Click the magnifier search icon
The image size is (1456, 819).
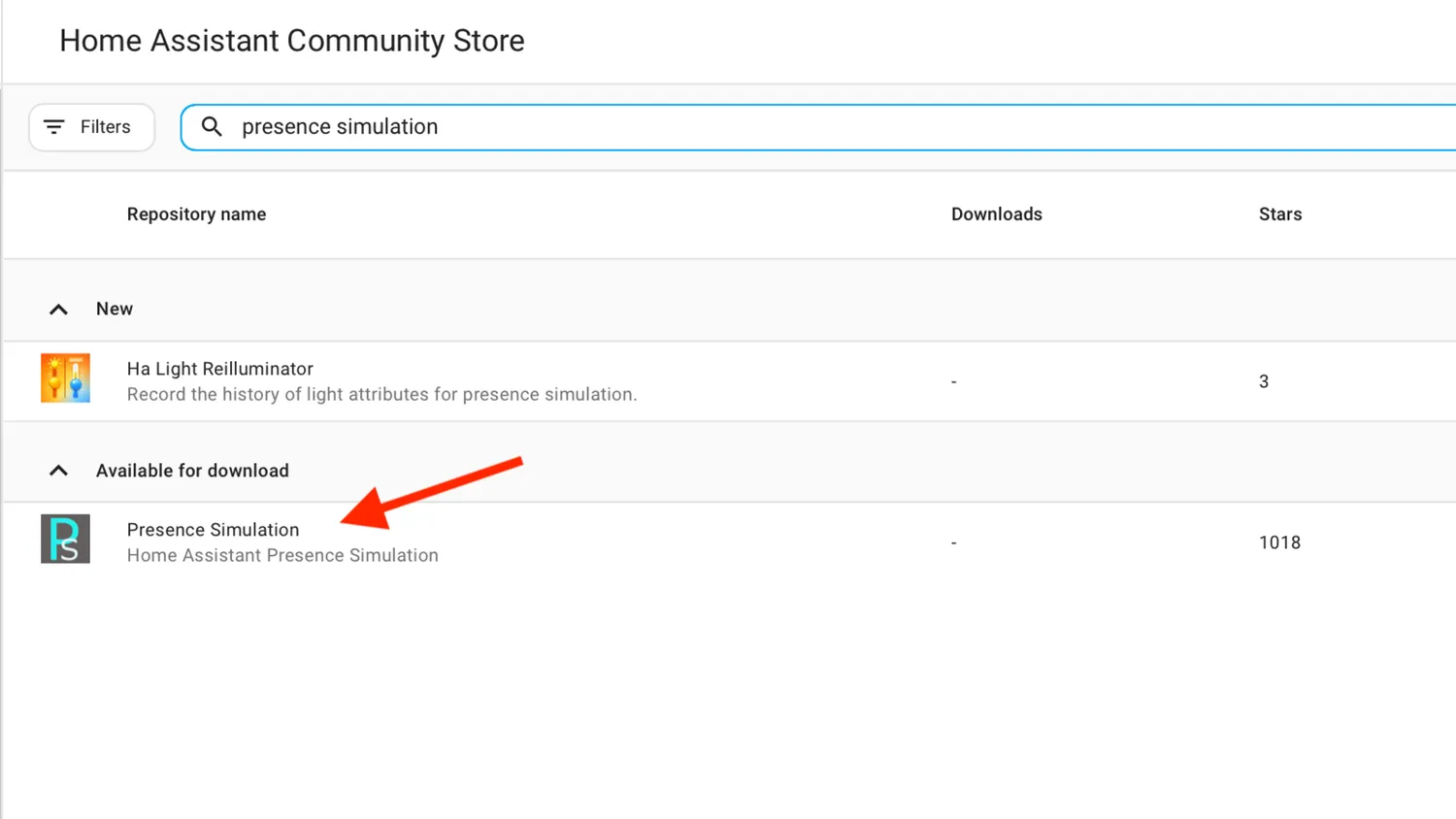212,126
